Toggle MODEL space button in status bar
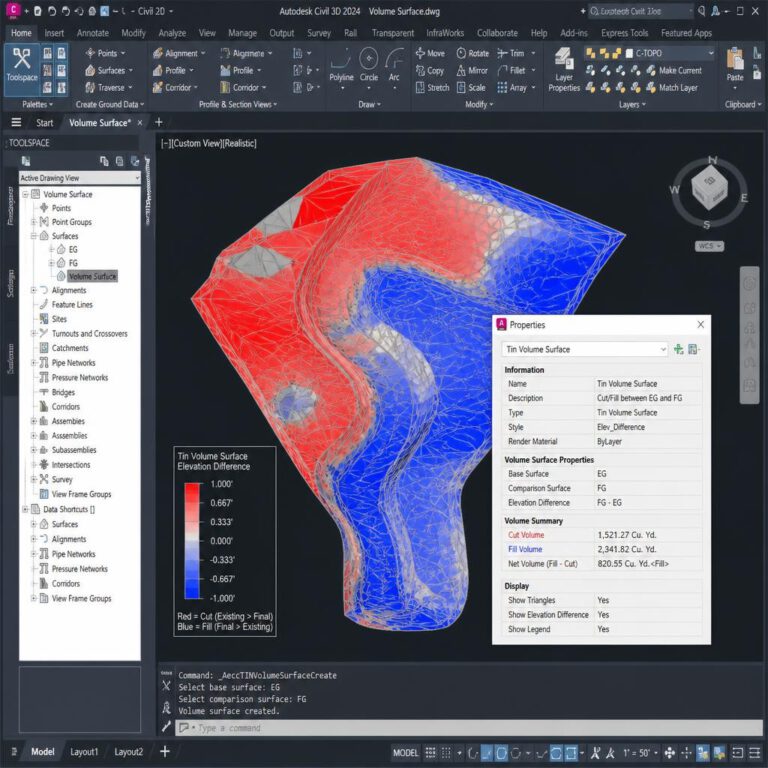The width and height of the screenshot is (768, 768). pyautogui.click(x=406, y=752)
